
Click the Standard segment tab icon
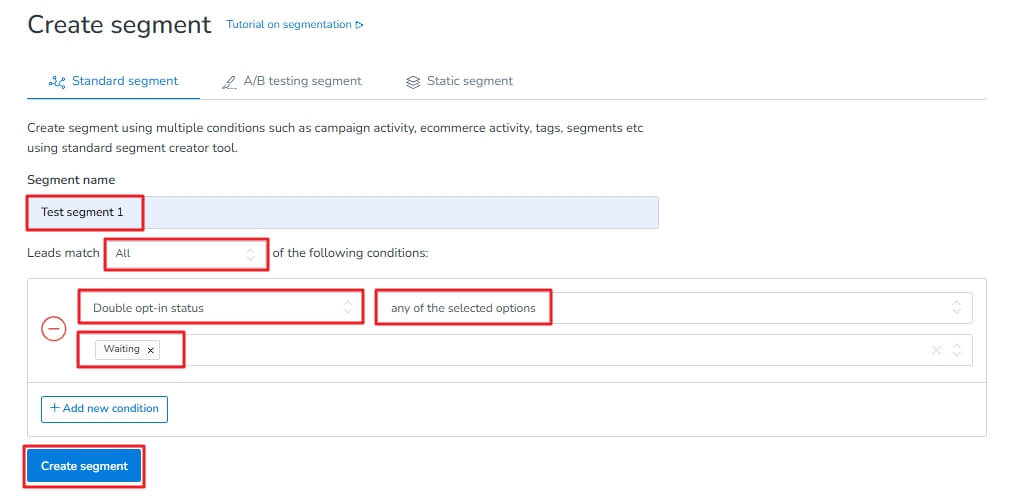click(57, 81)
